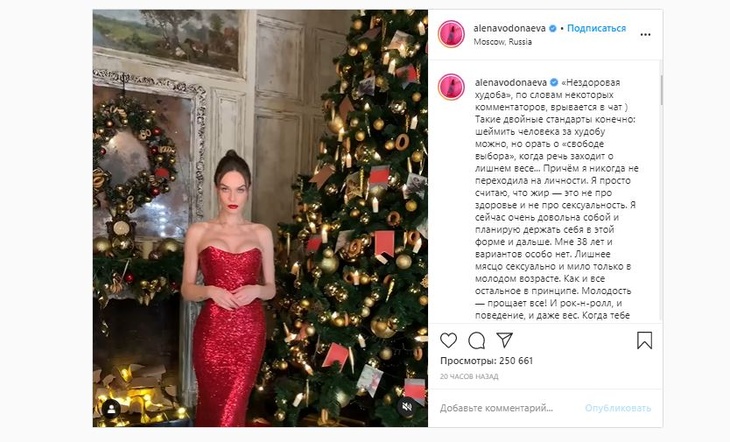Open the Moscow, Russia location link
Screen dimensions: 730x442
(502, 41)
